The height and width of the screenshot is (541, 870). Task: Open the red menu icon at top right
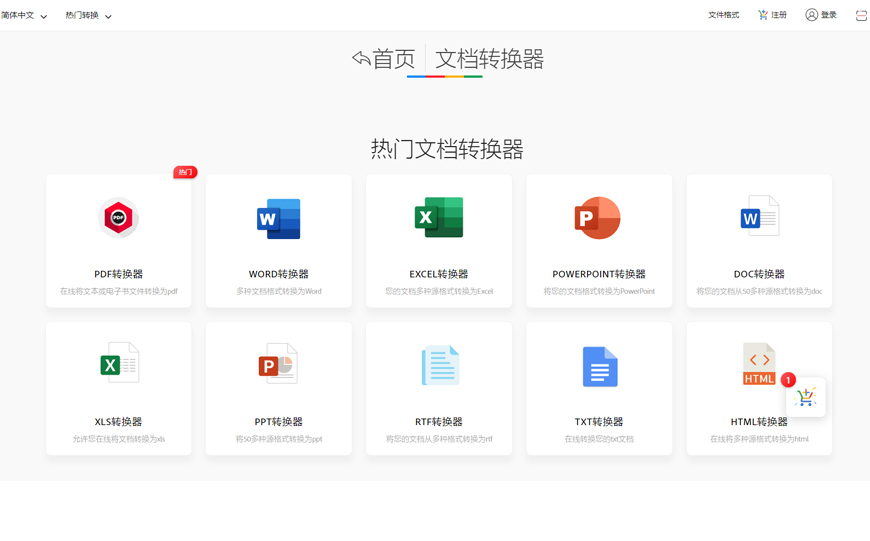(861, 16)
